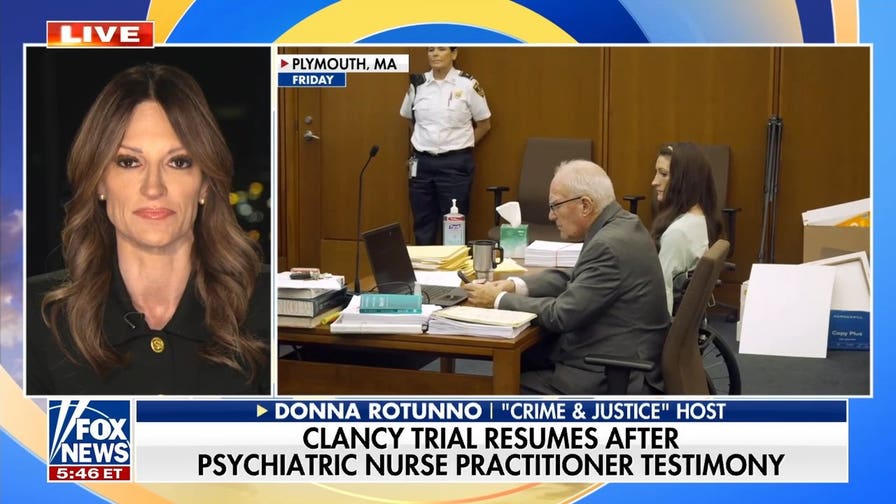Click the courtroom footage video panel
Screen dimensions: 896x504
[x=574, y=221]
